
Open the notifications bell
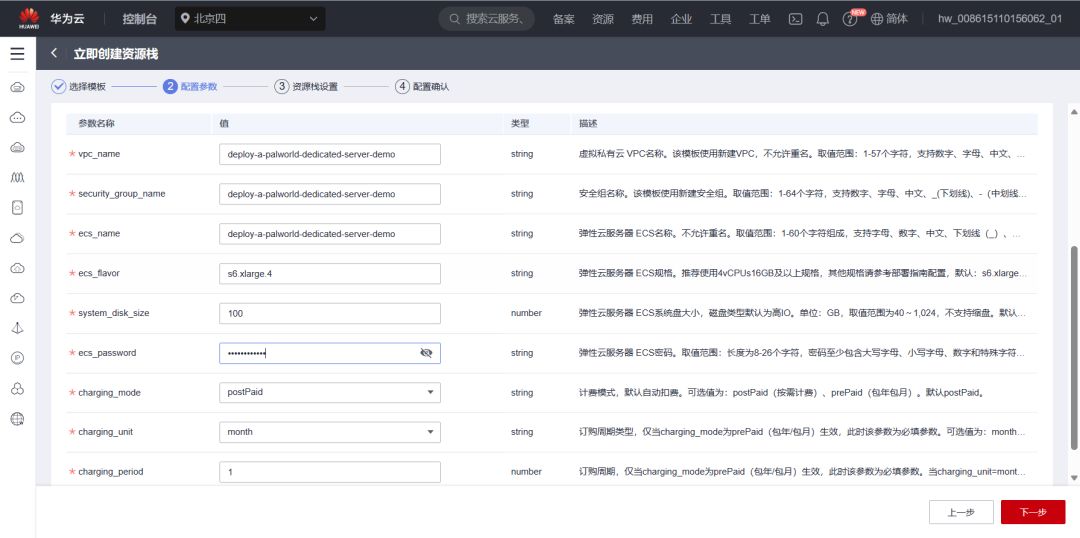point(823,19)
